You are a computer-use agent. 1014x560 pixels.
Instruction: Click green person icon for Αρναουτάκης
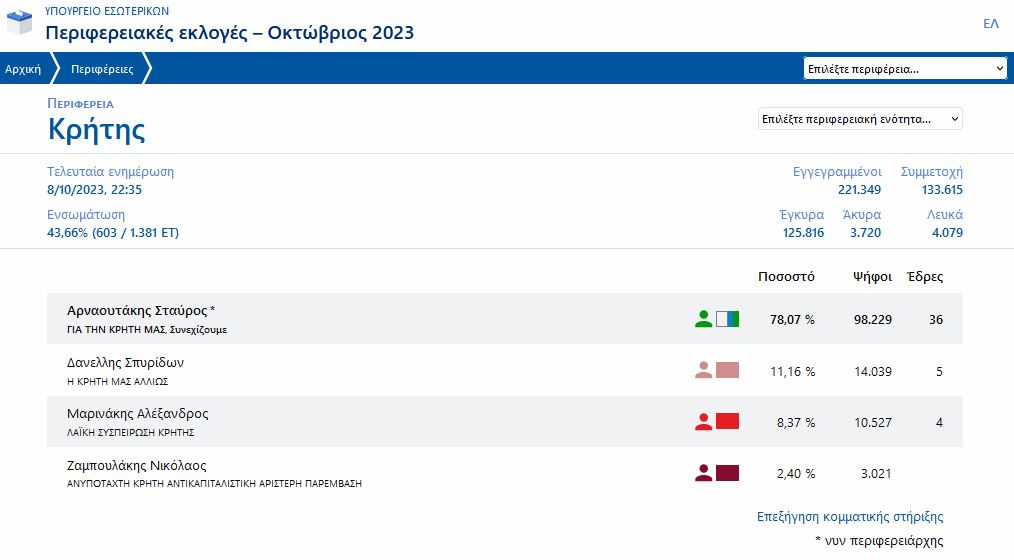(704, 319)
